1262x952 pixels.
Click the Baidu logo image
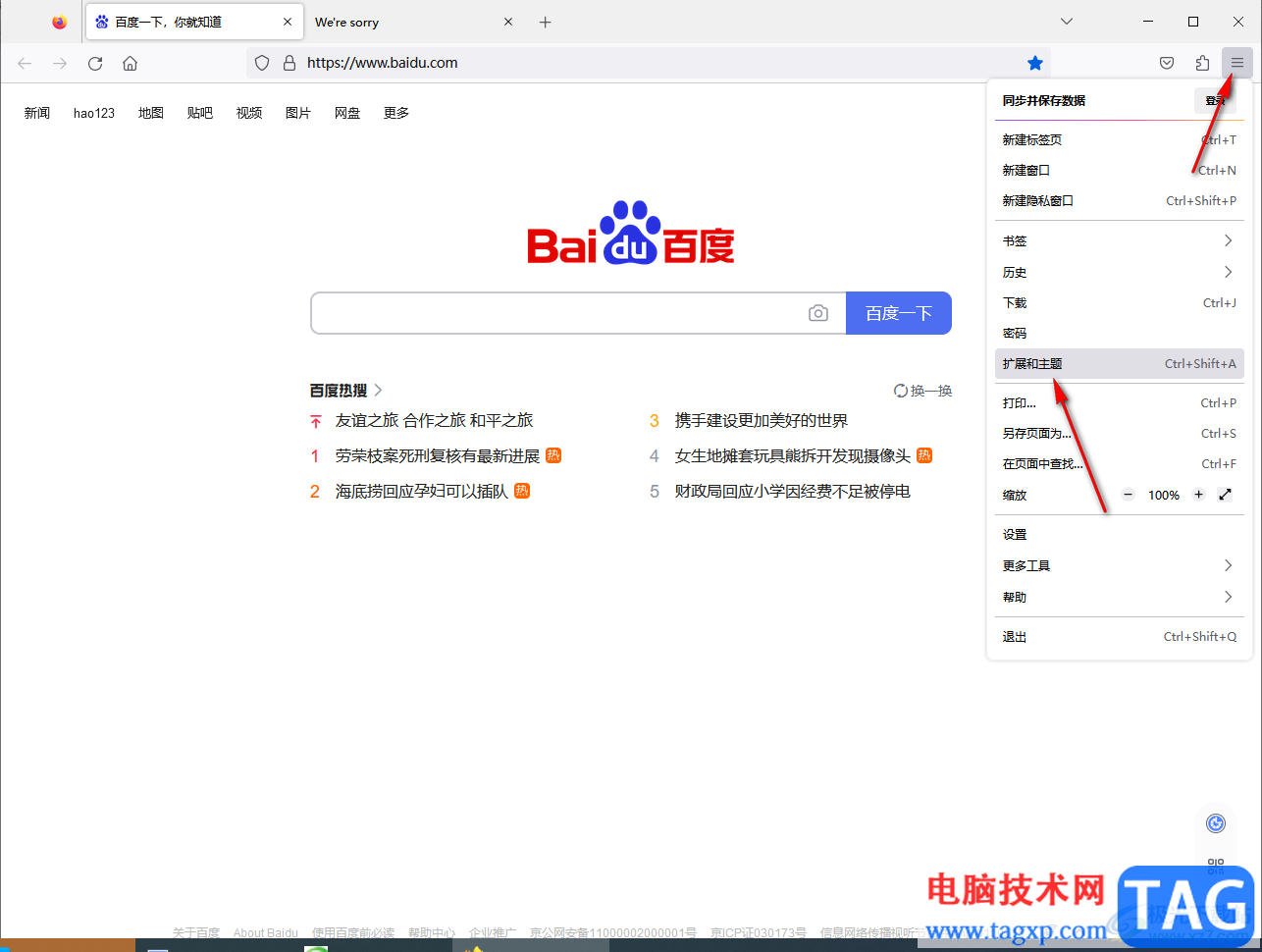coord(631,234)
